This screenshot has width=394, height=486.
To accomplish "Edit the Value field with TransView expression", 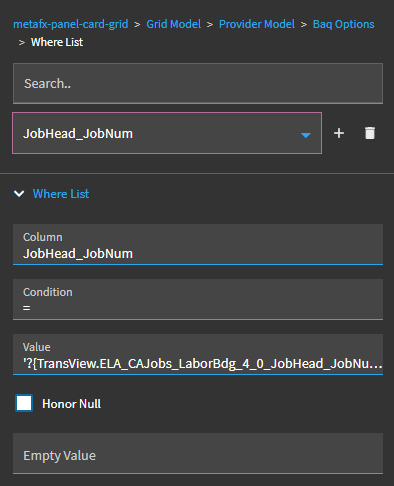I will [x=198, y=355].
